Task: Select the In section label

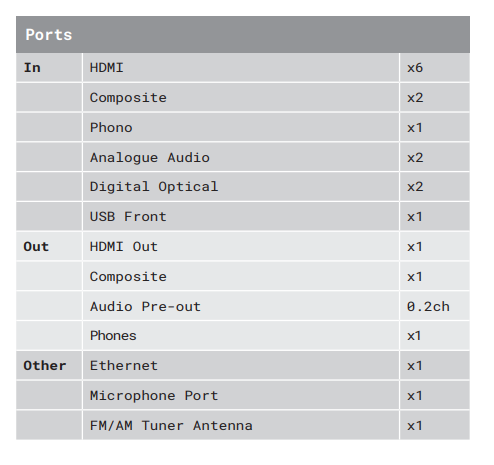Action: (32, 68)
